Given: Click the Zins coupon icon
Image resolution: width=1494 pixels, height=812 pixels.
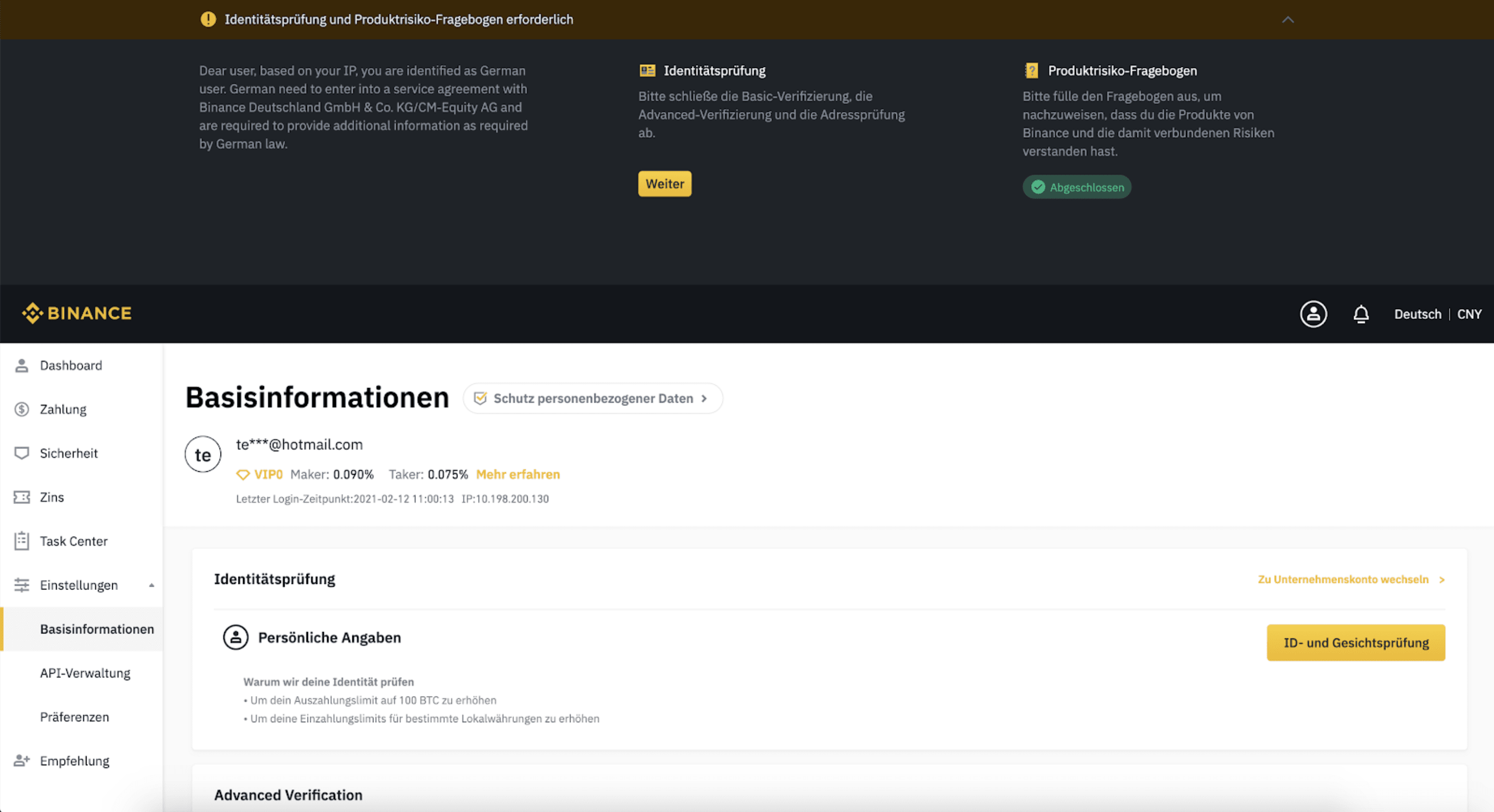Looking at the screenshot, I should tap(21, 497).
